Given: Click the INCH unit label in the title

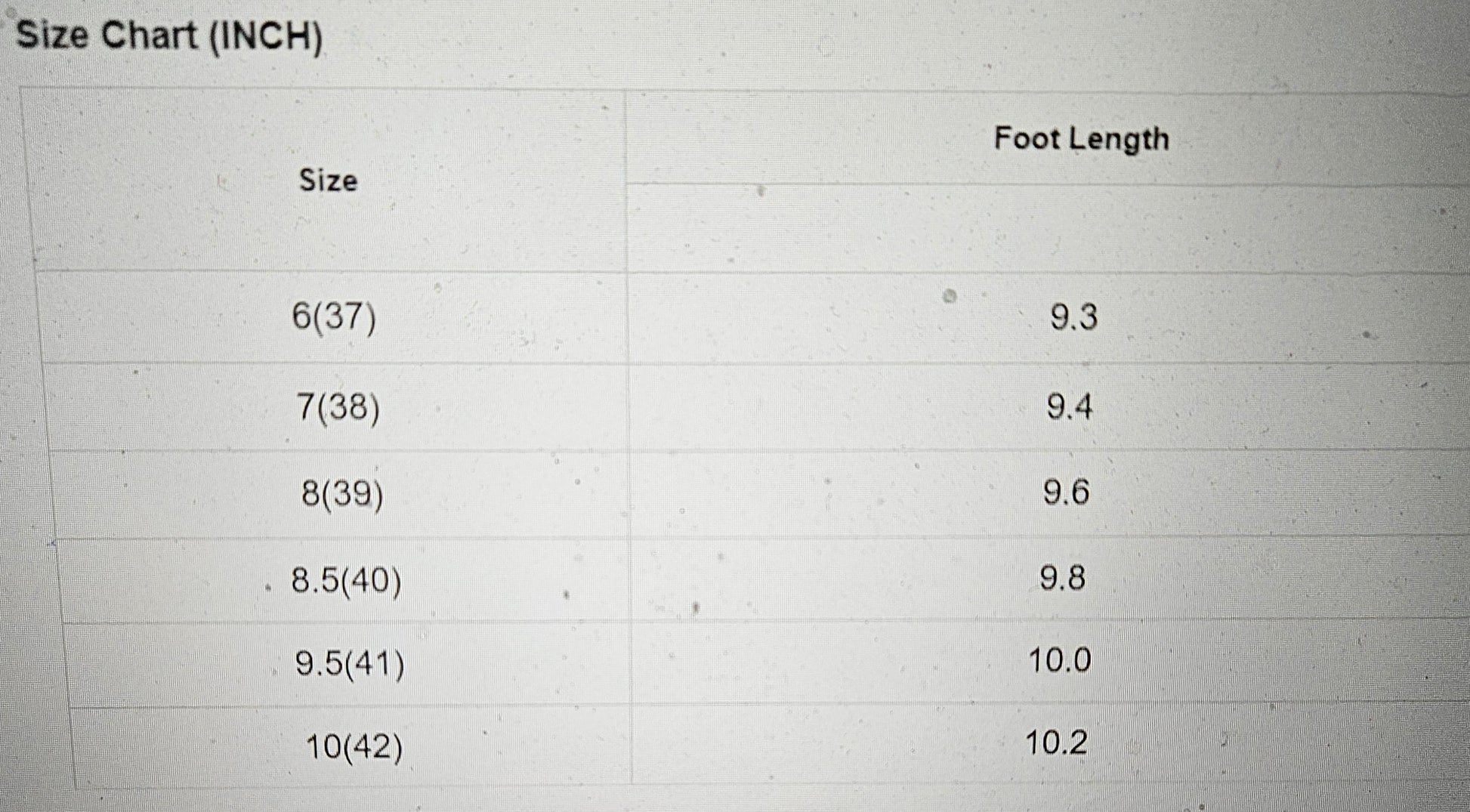Looking at the screenshot, I should point(265,37).
